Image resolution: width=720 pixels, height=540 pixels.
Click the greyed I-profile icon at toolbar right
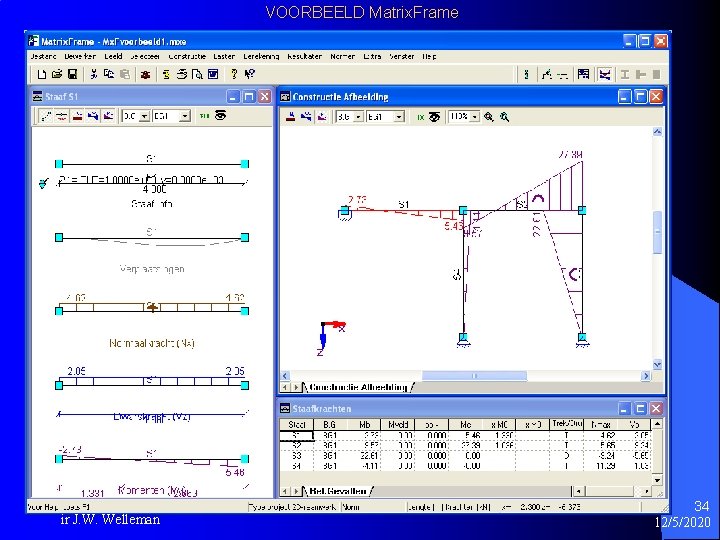[624, 74]
